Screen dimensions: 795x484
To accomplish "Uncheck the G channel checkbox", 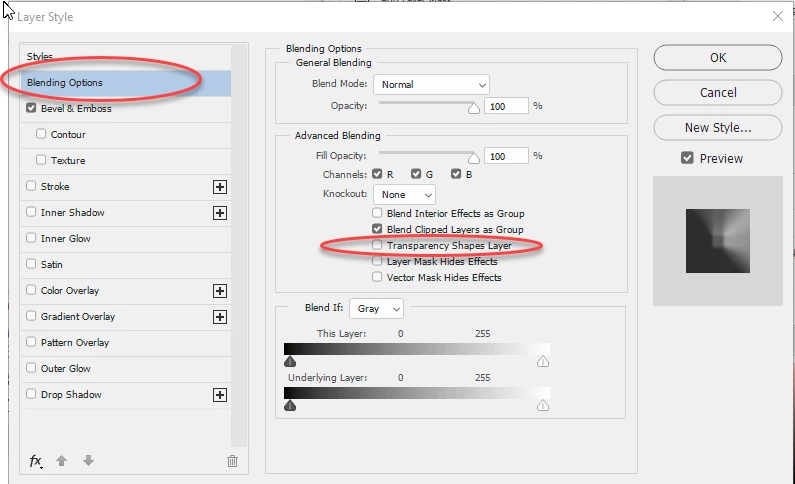I will [416, 174].
